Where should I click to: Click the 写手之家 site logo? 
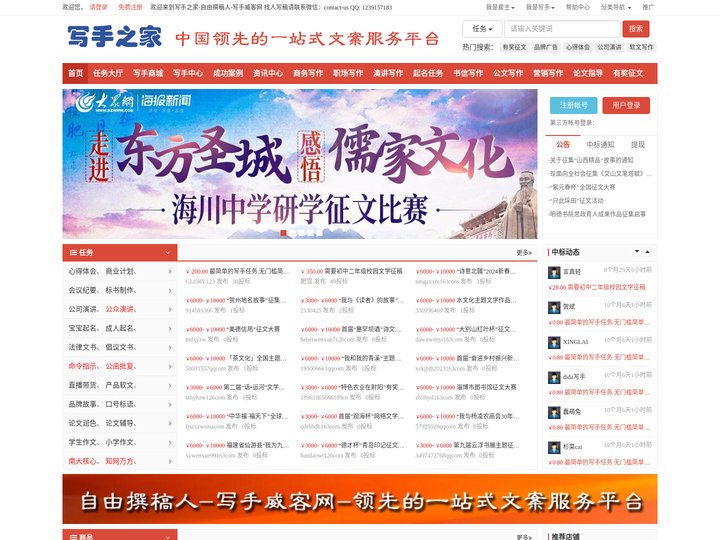click(x=114, y=36)
